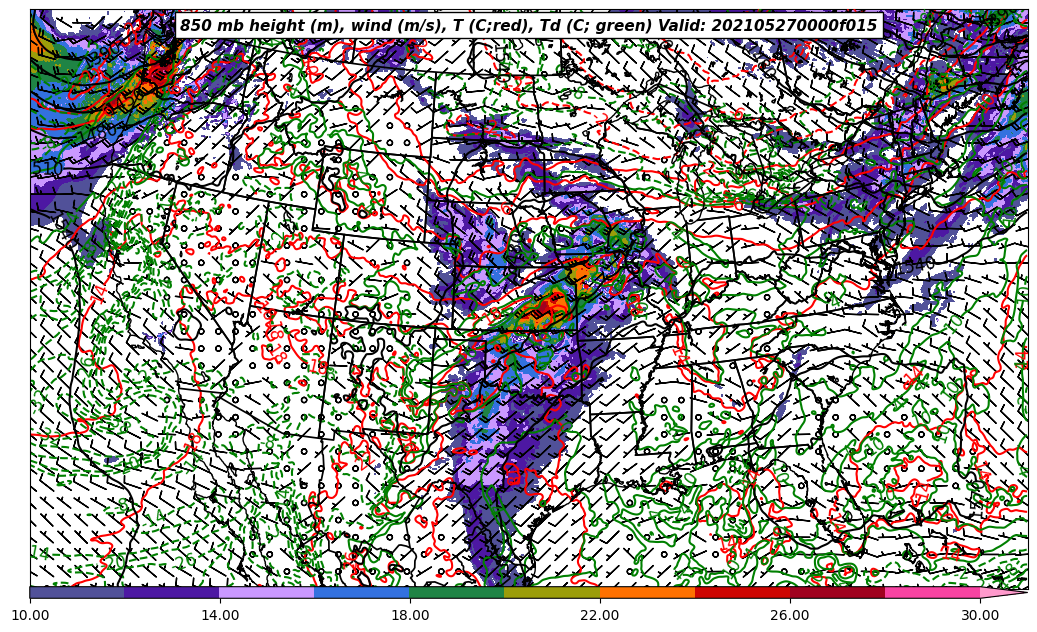This screenshot has width=1037, height=632.
Task: Click the light lavender 14–16 colorbar segment
Action: [267, 592]
